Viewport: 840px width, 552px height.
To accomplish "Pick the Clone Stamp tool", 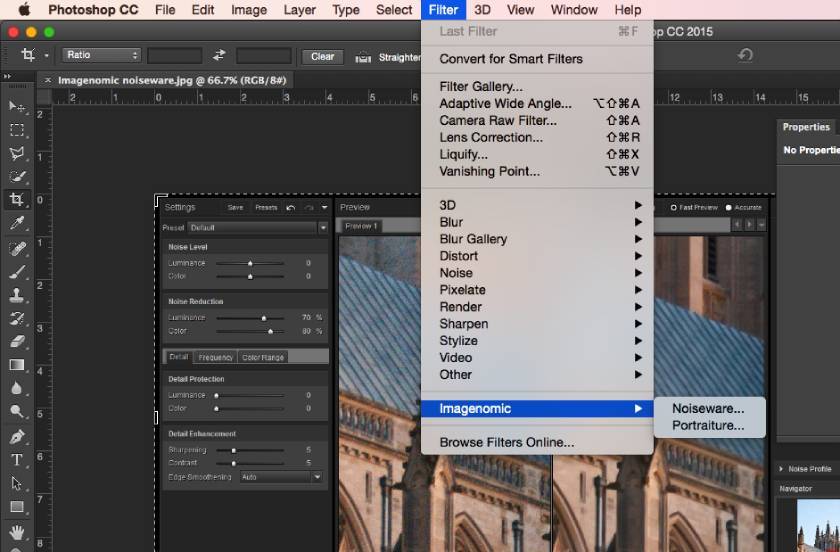I will coord(17,295).
